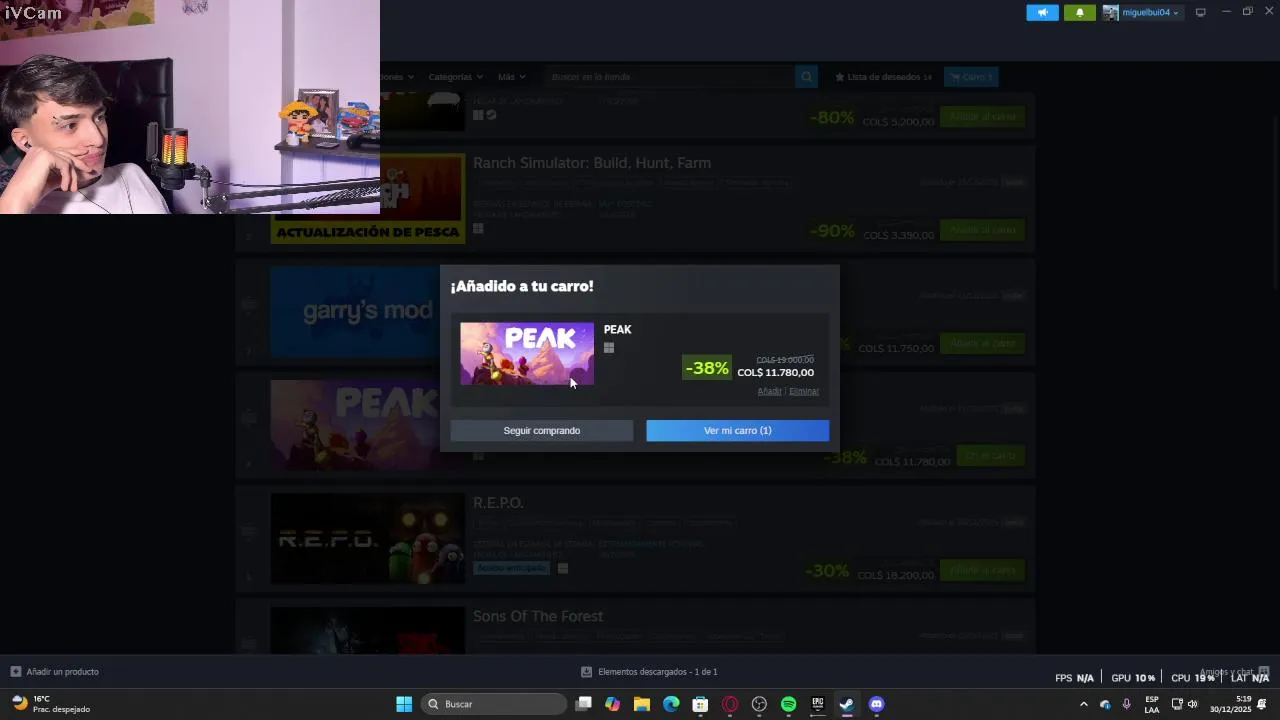1280x720 pixels.
Task: Open Discord from the taskbar
Action: click(x=876, y=704)
